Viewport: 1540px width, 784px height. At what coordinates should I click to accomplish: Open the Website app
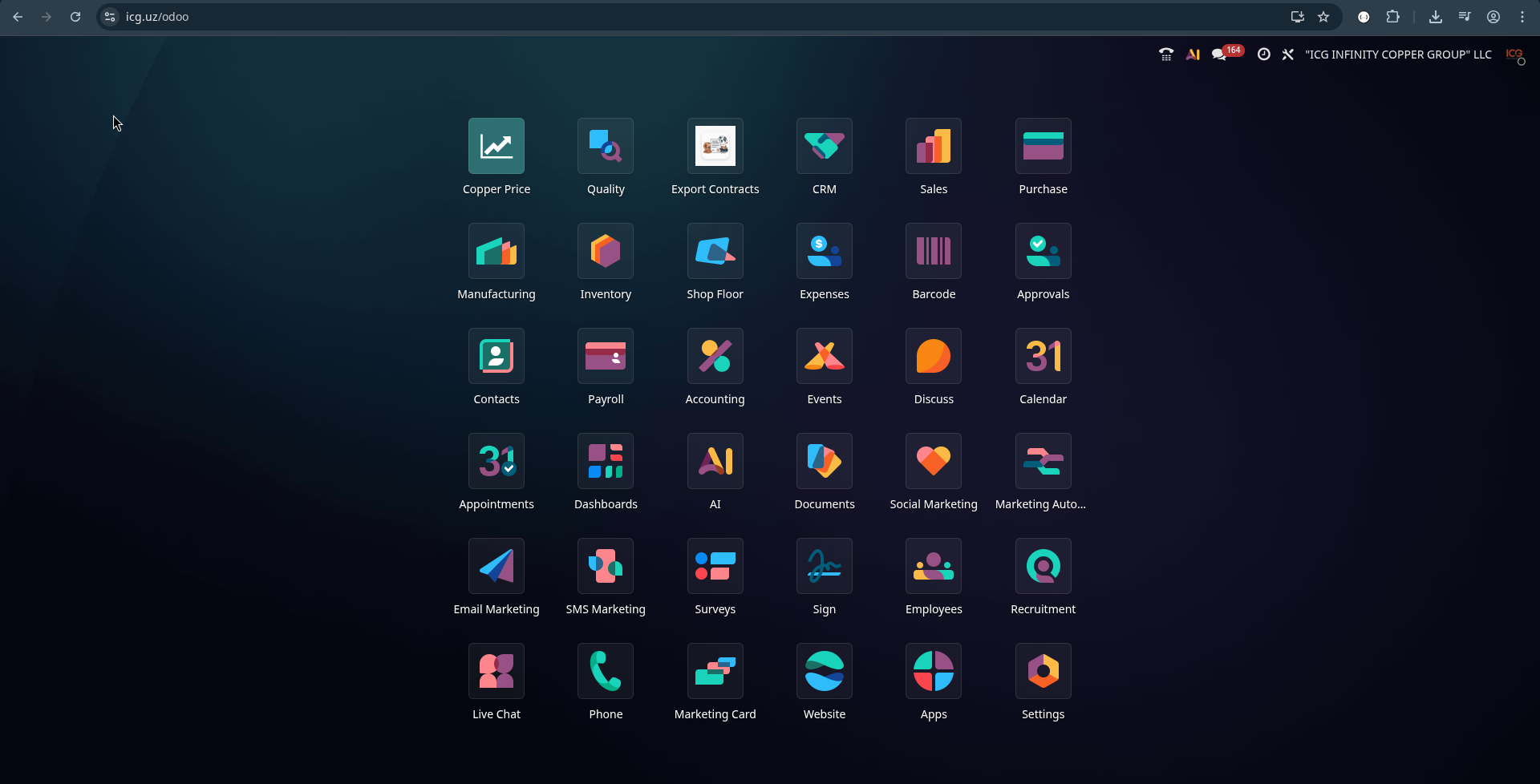point(825,671)
